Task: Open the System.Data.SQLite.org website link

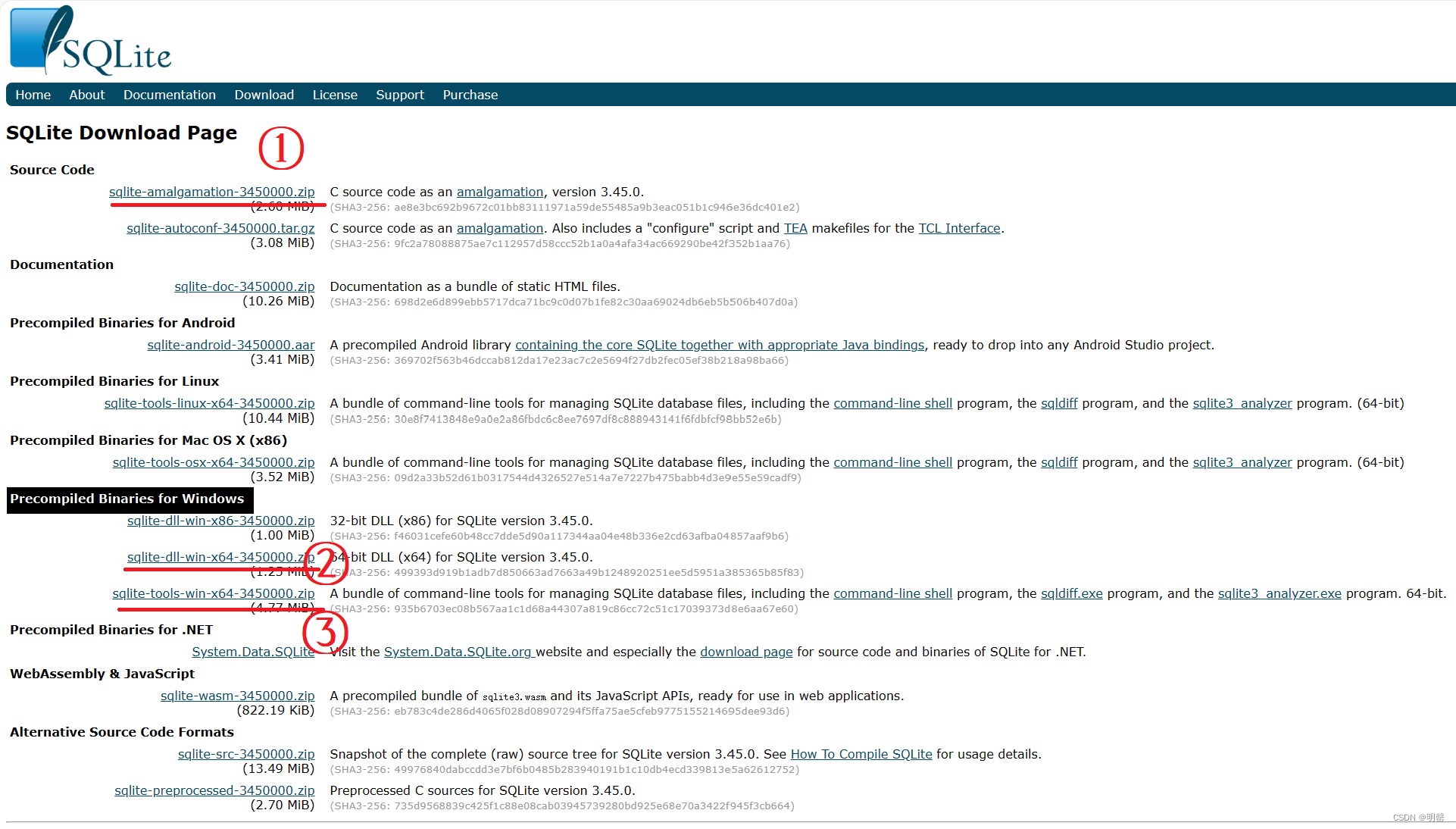Action: pos(458,652)
